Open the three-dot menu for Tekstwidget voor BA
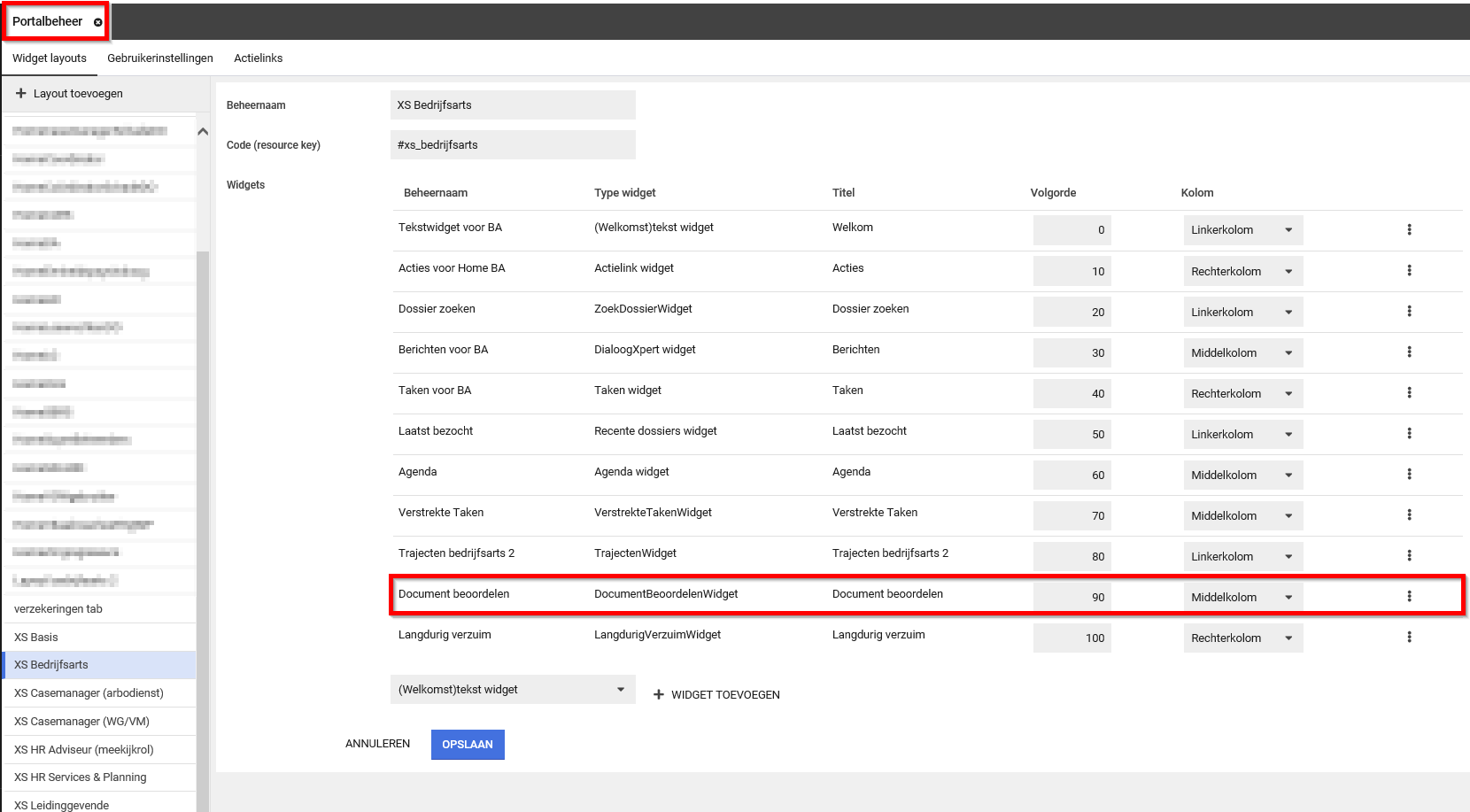 tap(1409, 230)
